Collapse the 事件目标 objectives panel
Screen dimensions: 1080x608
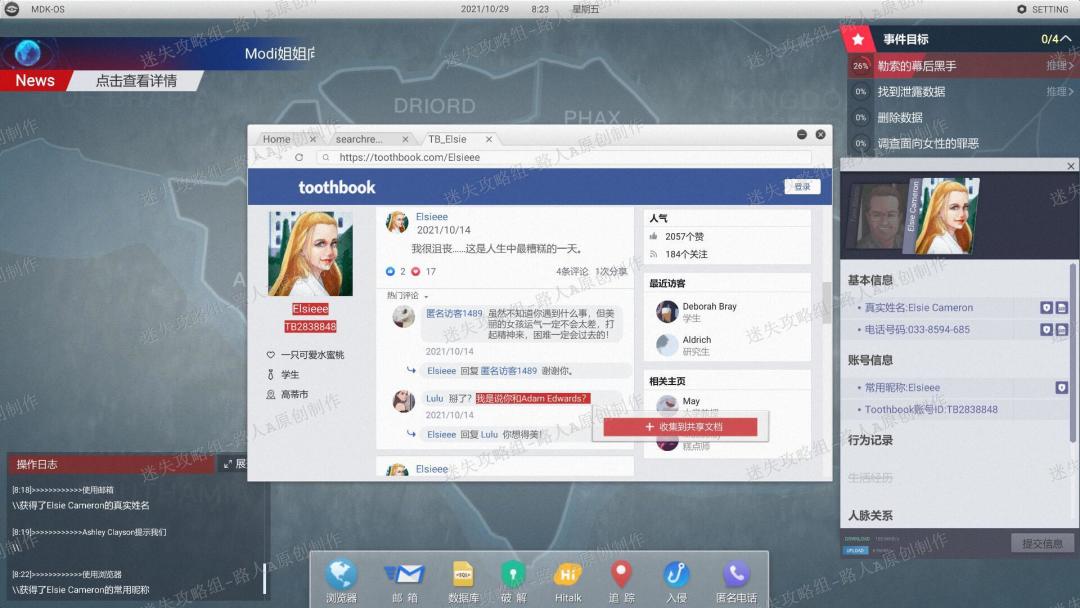click(x=1066, y=39)
